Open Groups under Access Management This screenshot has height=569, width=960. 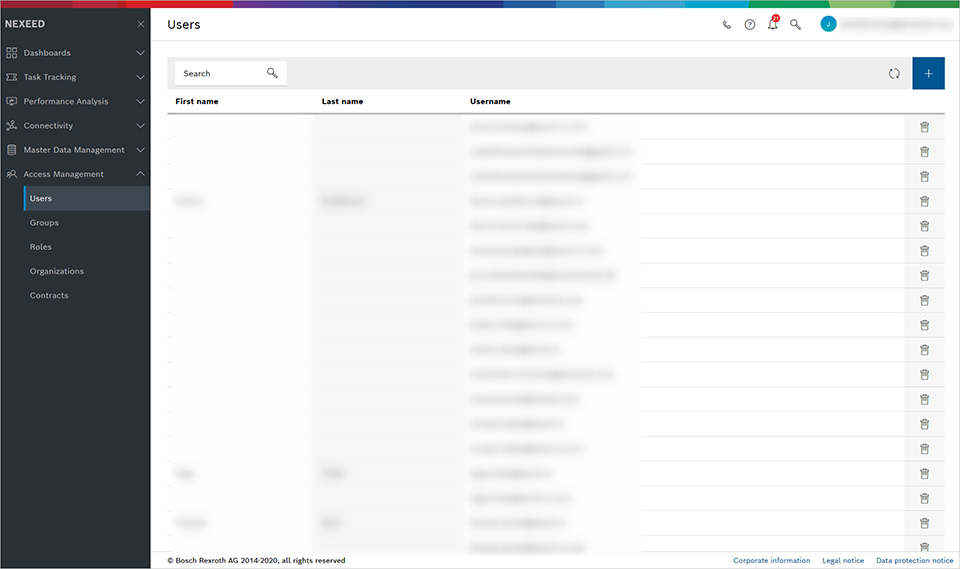coord(44,223)
